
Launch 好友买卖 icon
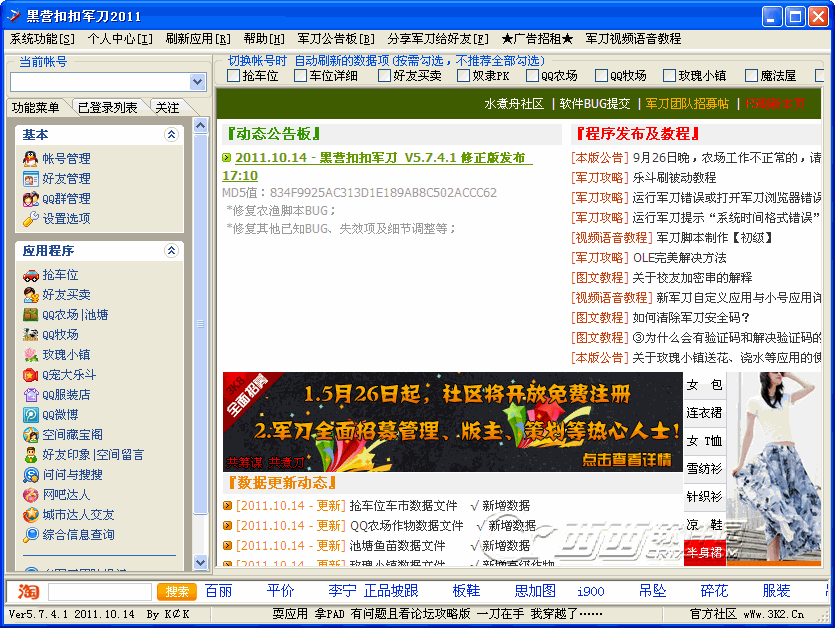coord(30,295)
